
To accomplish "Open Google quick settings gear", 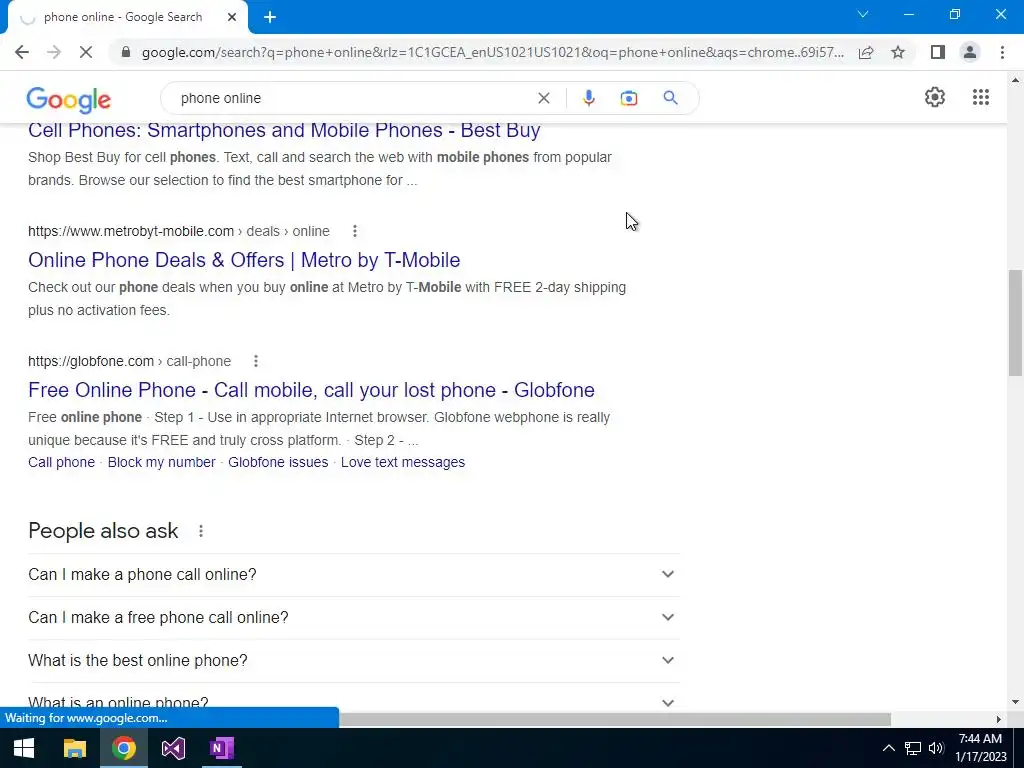I will [x=935, y=97].
